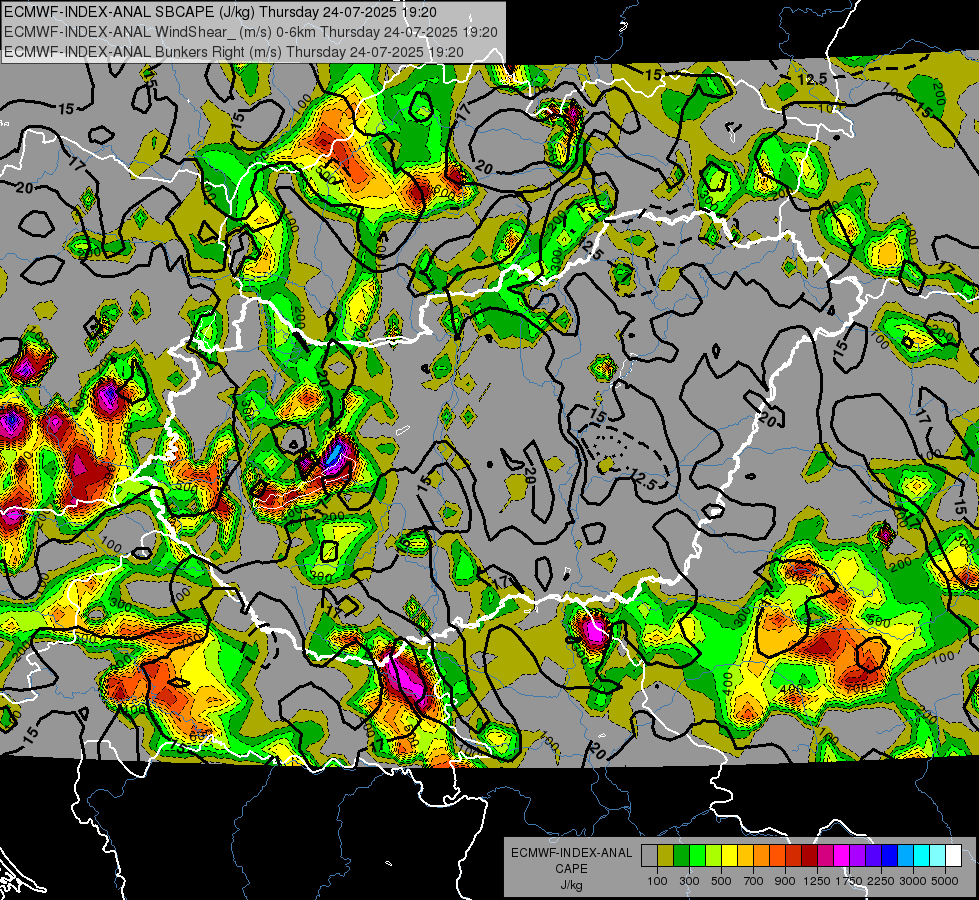Click the legend label 3000
Image resolution: width=979 pixels, height=900 pixels.
pyautogui.click(x=913, y=881)
